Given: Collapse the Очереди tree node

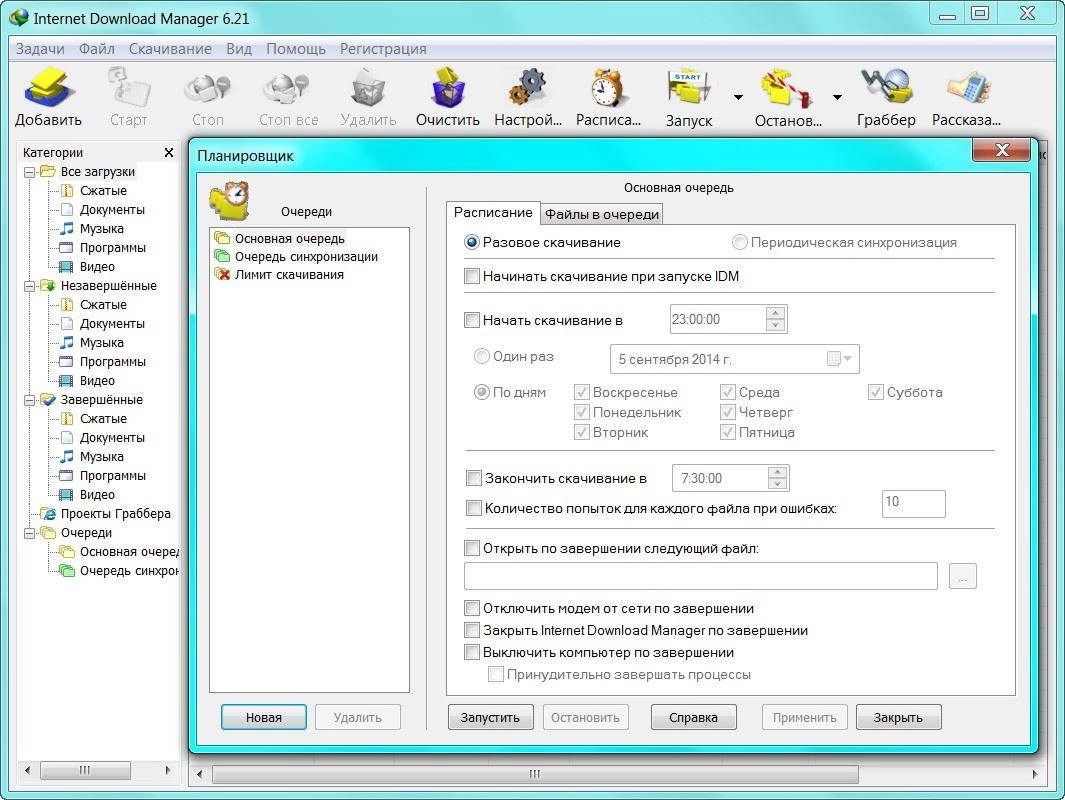Looking at the screenshot, I should 29,533.
